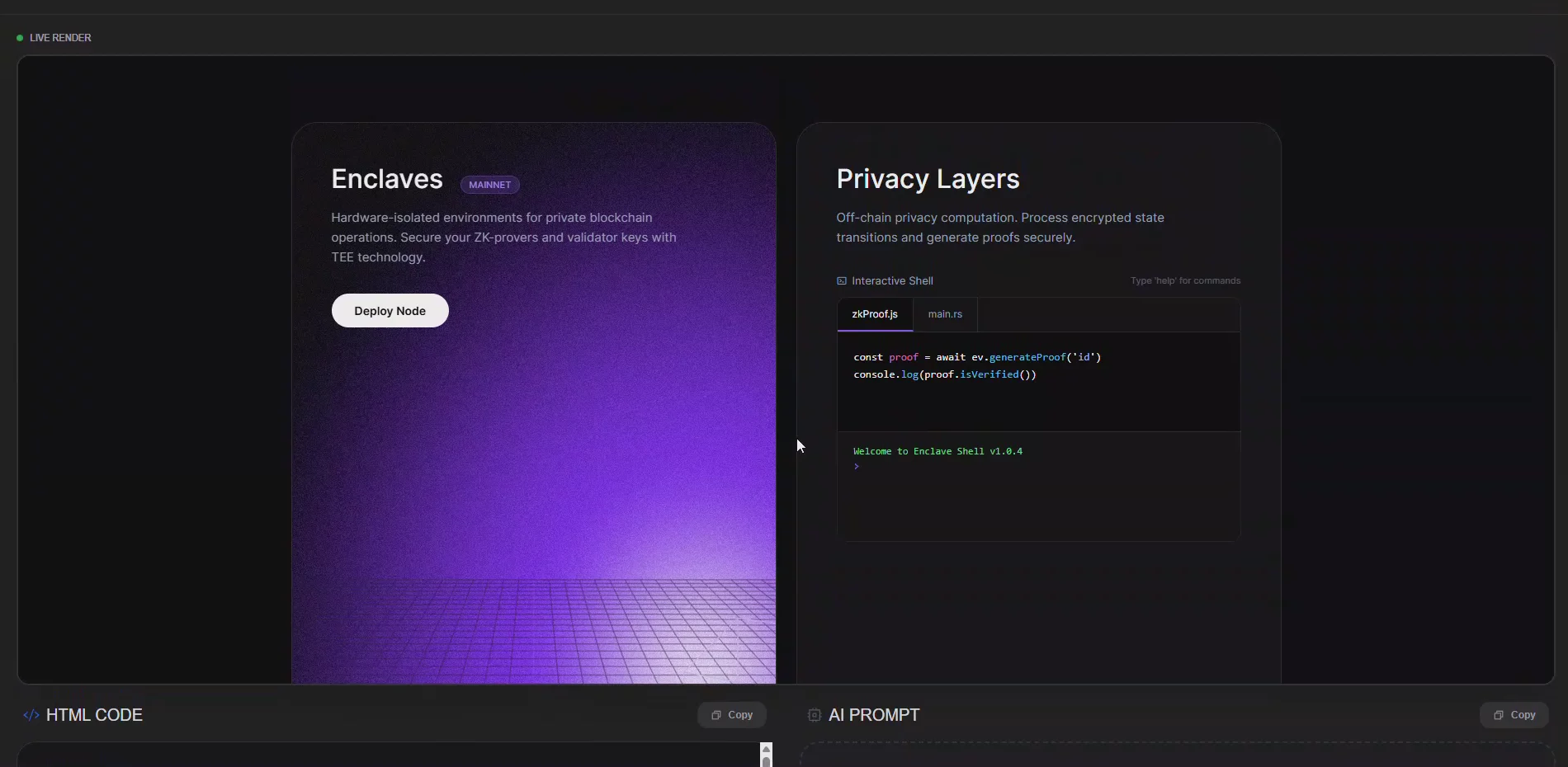Click the 'const proof = await' code line
This screenshot has height=767, width=1568.
click(977, 357)
